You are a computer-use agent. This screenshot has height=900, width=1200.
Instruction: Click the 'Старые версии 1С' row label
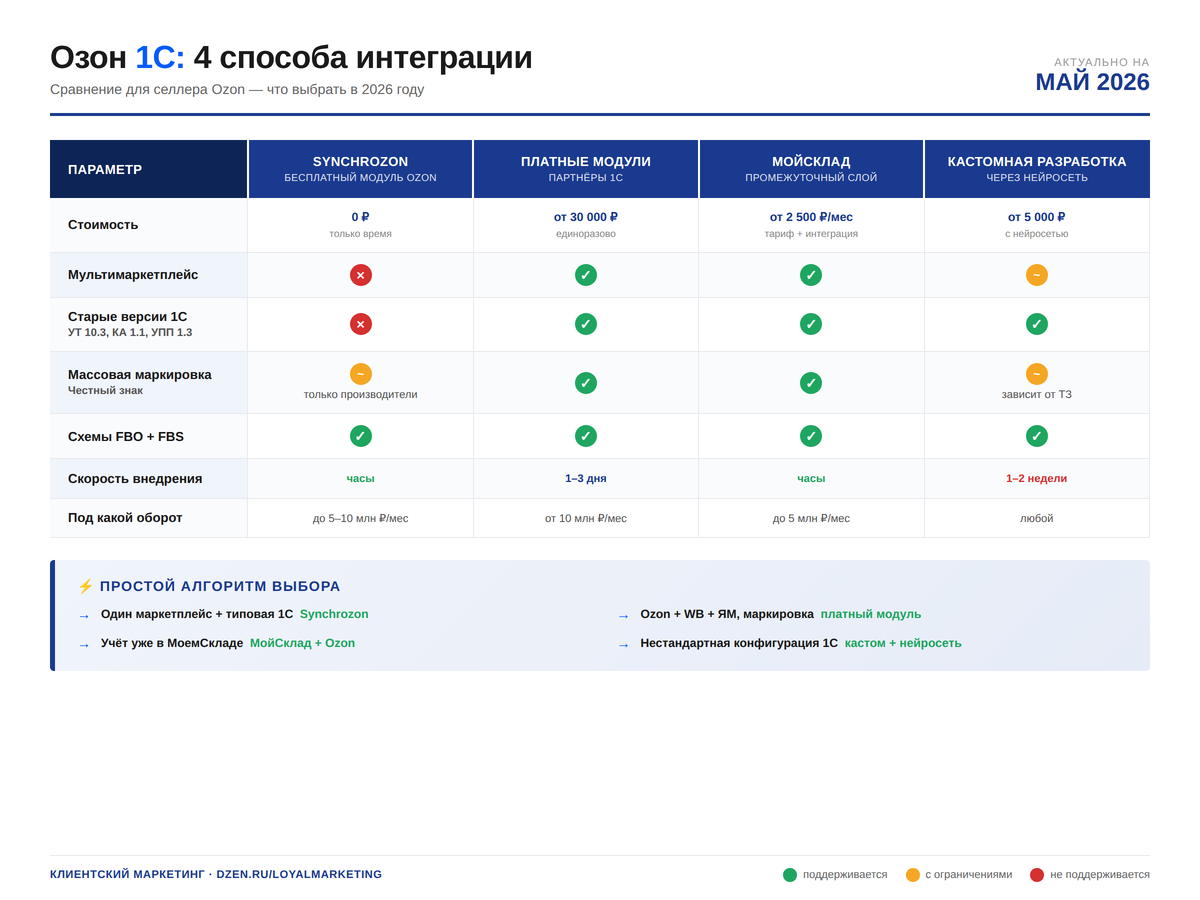(x=128, y=317)
